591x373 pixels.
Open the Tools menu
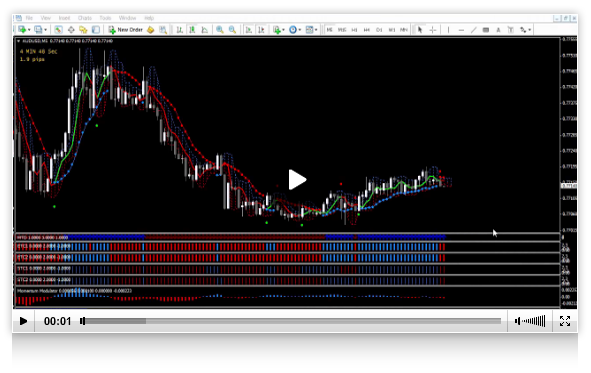(x=105, y=18)
